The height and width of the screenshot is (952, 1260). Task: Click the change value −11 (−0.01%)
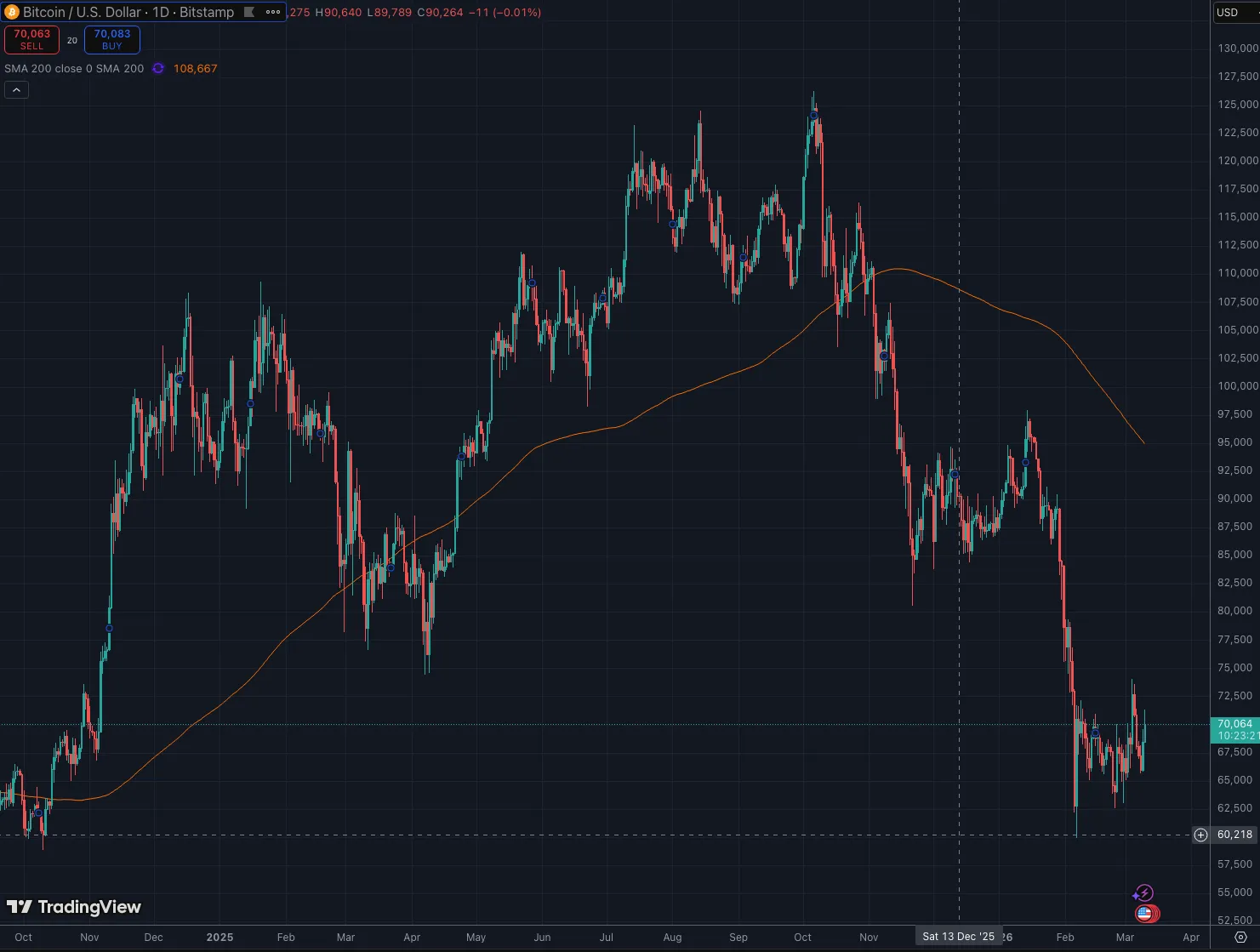(x=505, y=13)
